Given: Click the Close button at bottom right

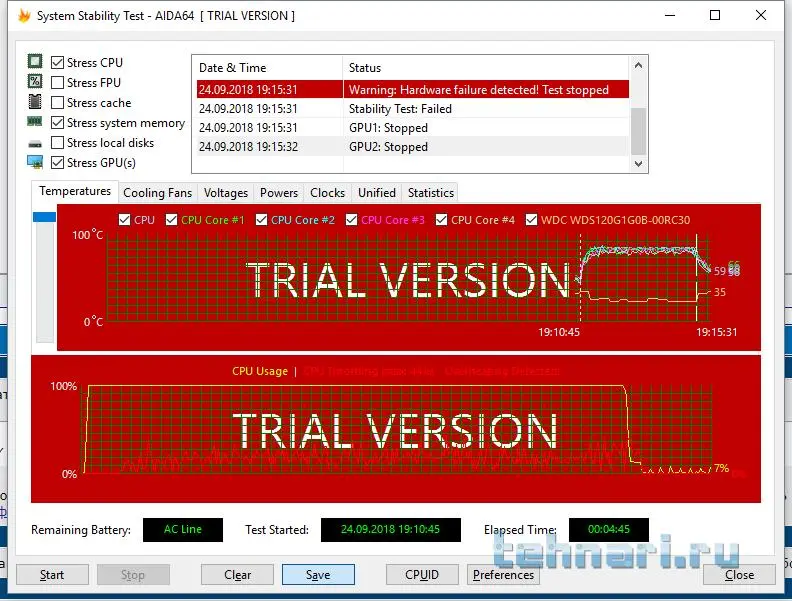Looking at the screenshot, I should 739,575.
